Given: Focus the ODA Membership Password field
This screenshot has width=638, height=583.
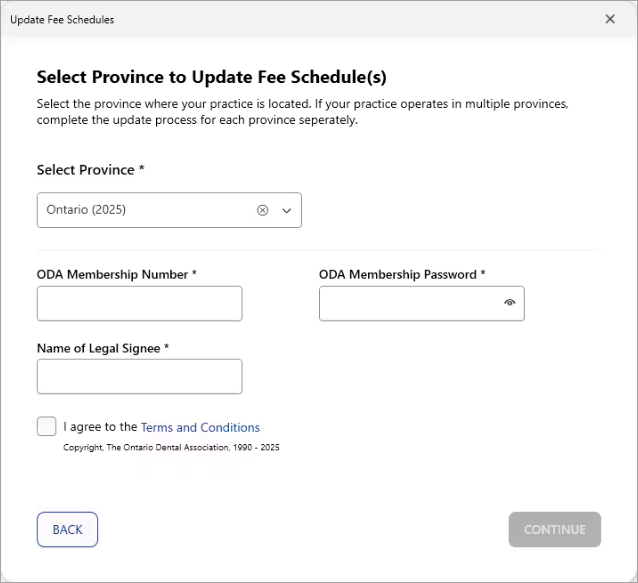Looking at the screenshot, I should pyautogui.click(x=410, y=304).
